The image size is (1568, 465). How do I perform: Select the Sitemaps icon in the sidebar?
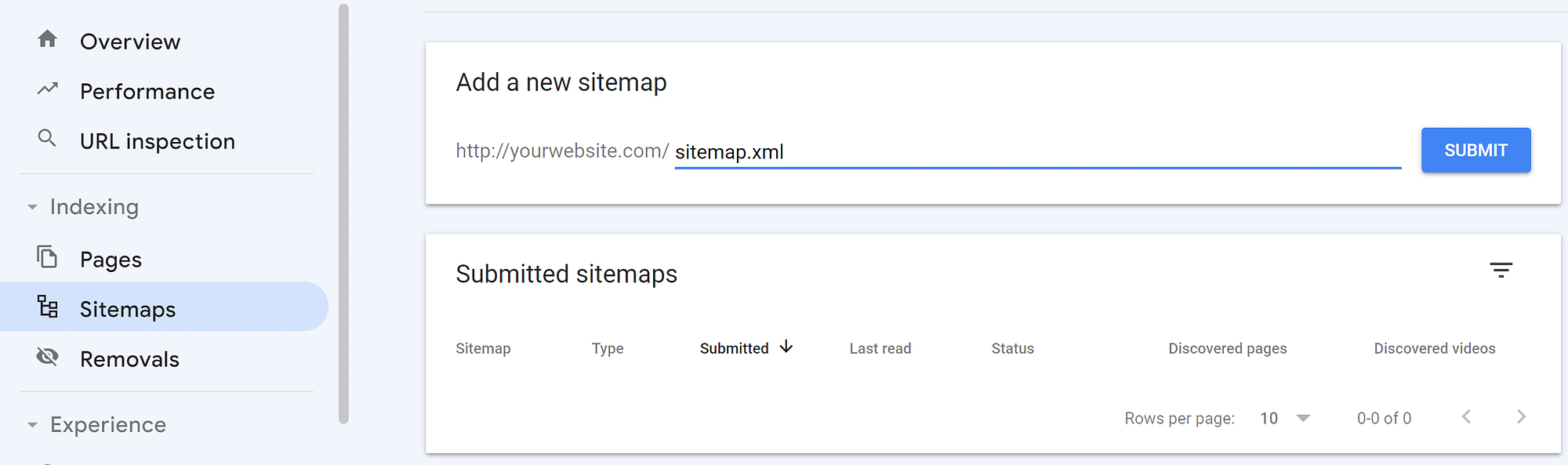point(49,308)
